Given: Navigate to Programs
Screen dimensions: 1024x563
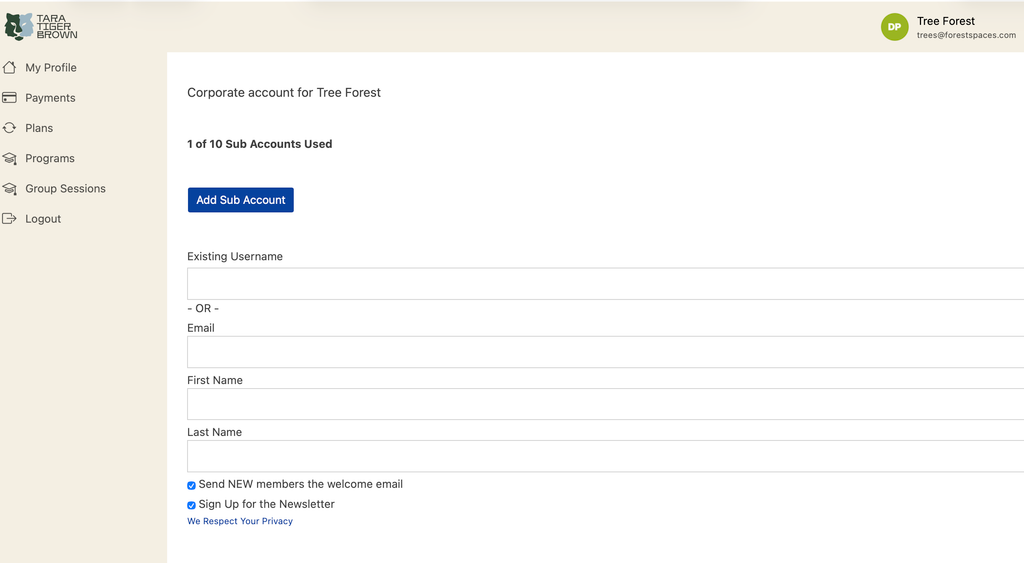Looking at the screenshot, I should click(50, 158).
